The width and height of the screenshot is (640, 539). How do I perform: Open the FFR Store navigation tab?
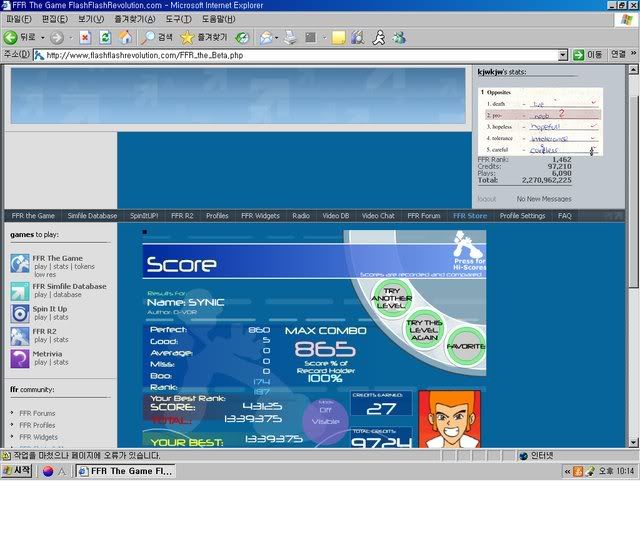[x=470, y=215]
